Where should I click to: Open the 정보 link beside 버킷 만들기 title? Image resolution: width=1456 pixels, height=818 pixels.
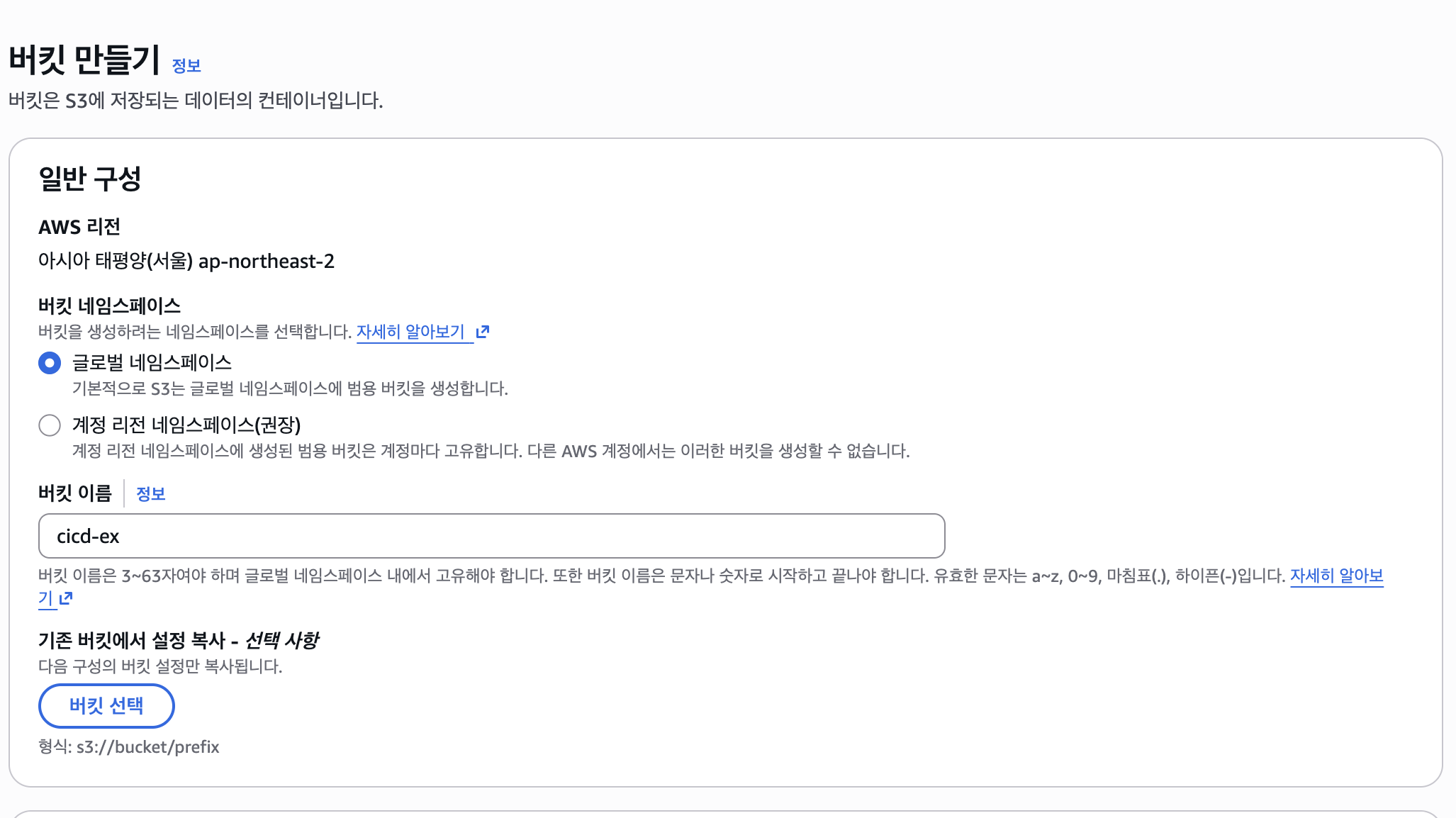[x=186, y=66]
